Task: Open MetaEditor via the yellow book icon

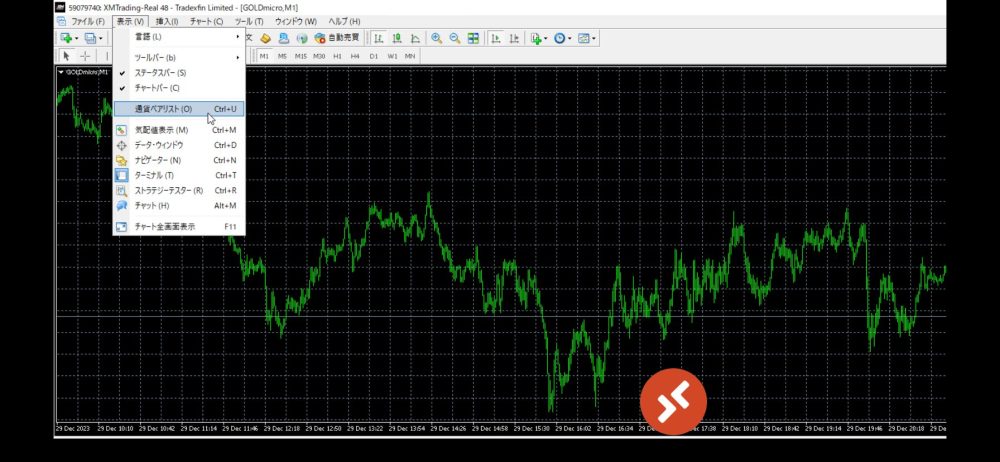Action: pyautogui.click(x=266, y=38)
